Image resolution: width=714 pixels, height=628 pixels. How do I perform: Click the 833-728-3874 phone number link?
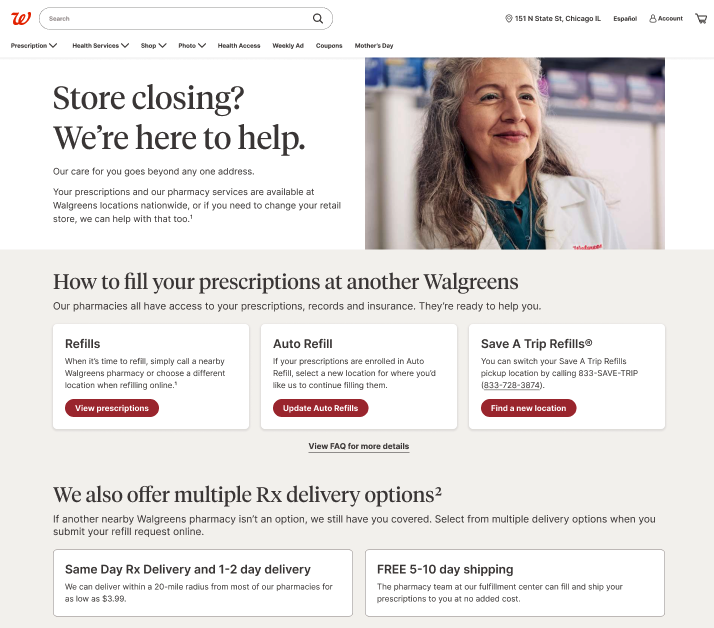pyautogui.click(x=511, y=385)
